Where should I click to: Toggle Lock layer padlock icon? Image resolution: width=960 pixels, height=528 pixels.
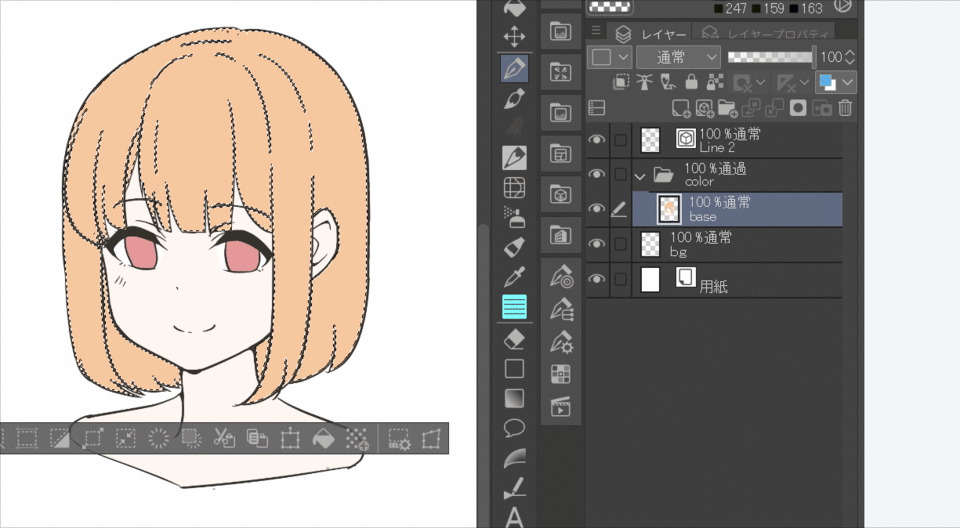[x=691, y=81]
